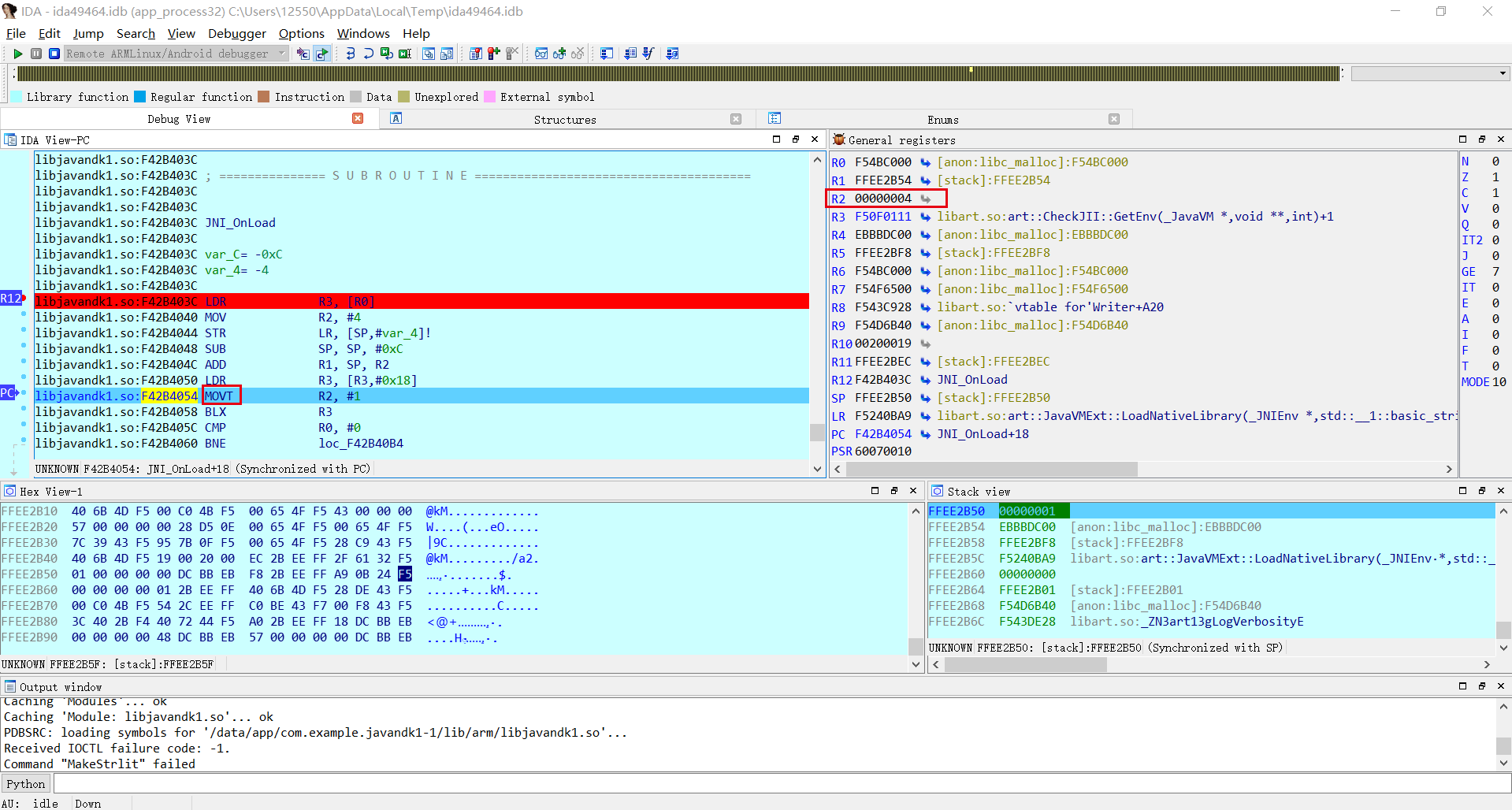Click the delete watch icon
Screen dimensions: 1512x810
pos(578,54)
